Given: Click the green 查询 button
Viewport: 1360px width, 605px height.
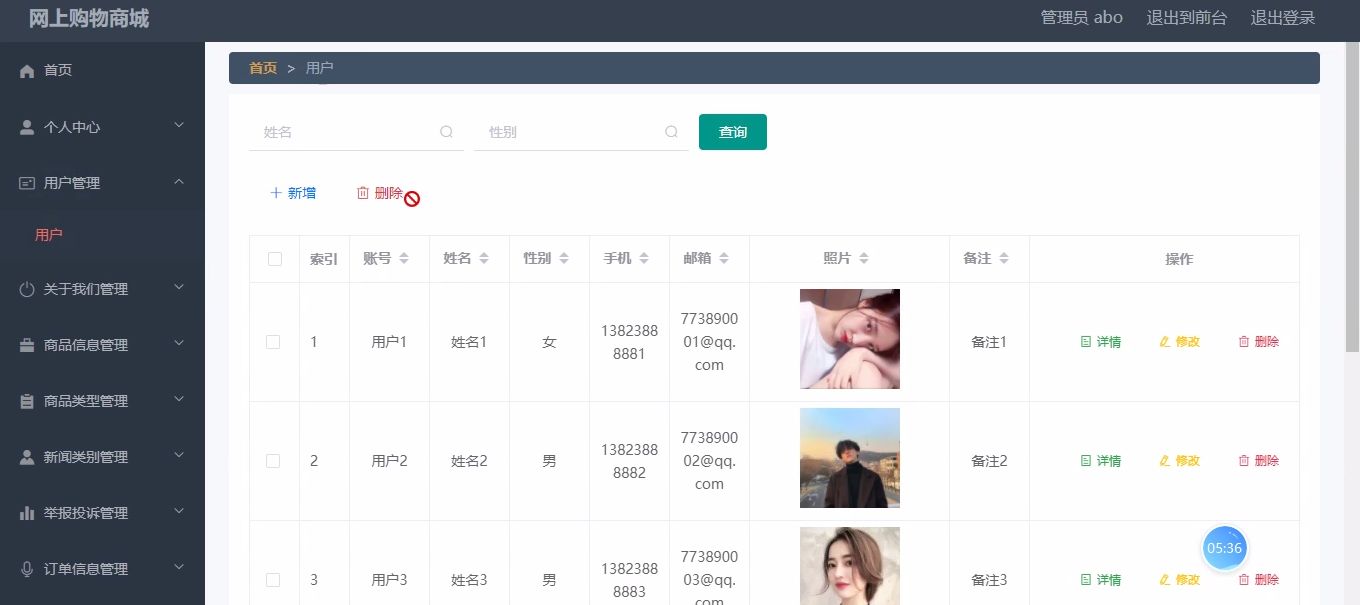Looking at the screenshot, I should point(733,132).
